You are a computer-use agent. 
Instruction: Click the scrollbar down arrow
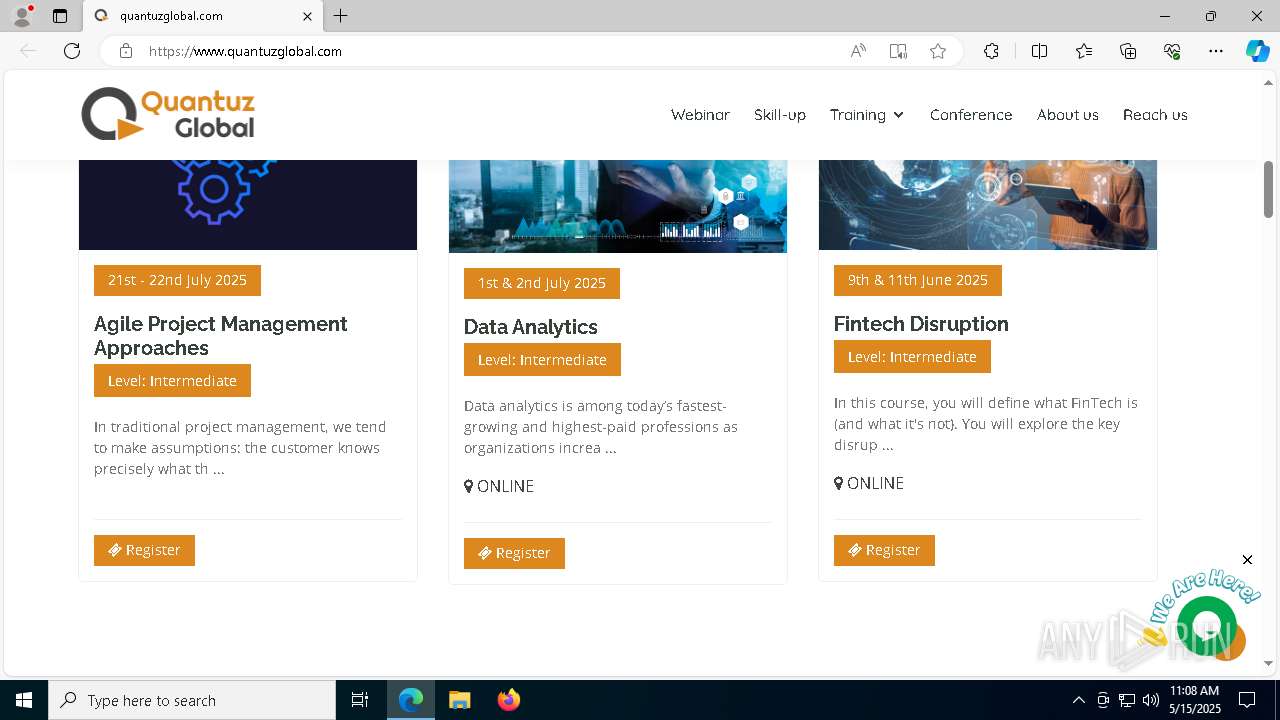[x=1268, y=663]
